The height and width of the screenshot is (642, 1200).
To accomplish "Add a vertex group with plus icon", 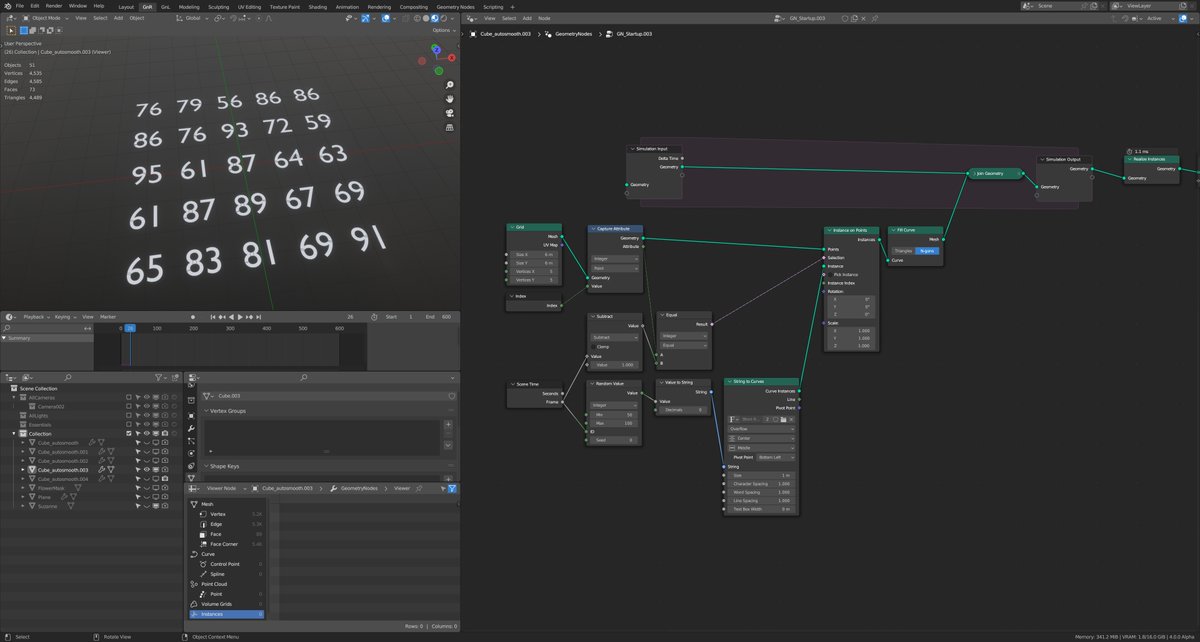I will (x=448, y=424).
